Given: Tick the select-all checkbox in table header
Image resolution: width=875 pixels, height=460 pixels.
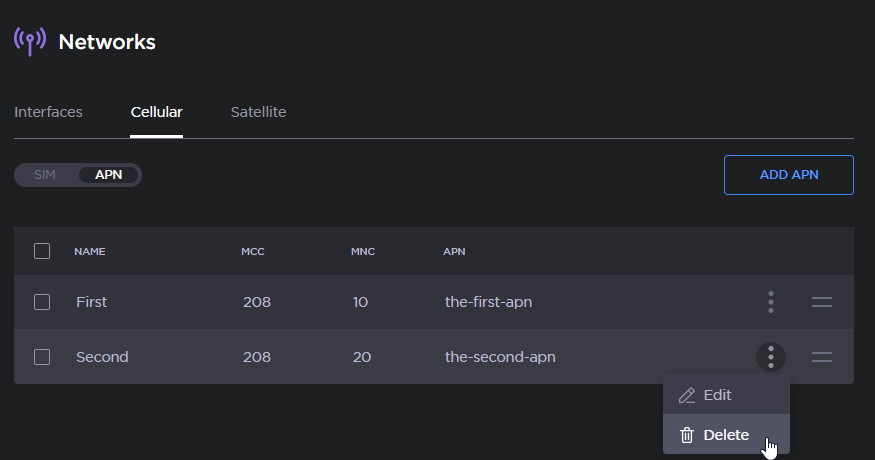Looking at the screenshot, I should [42, 251].
